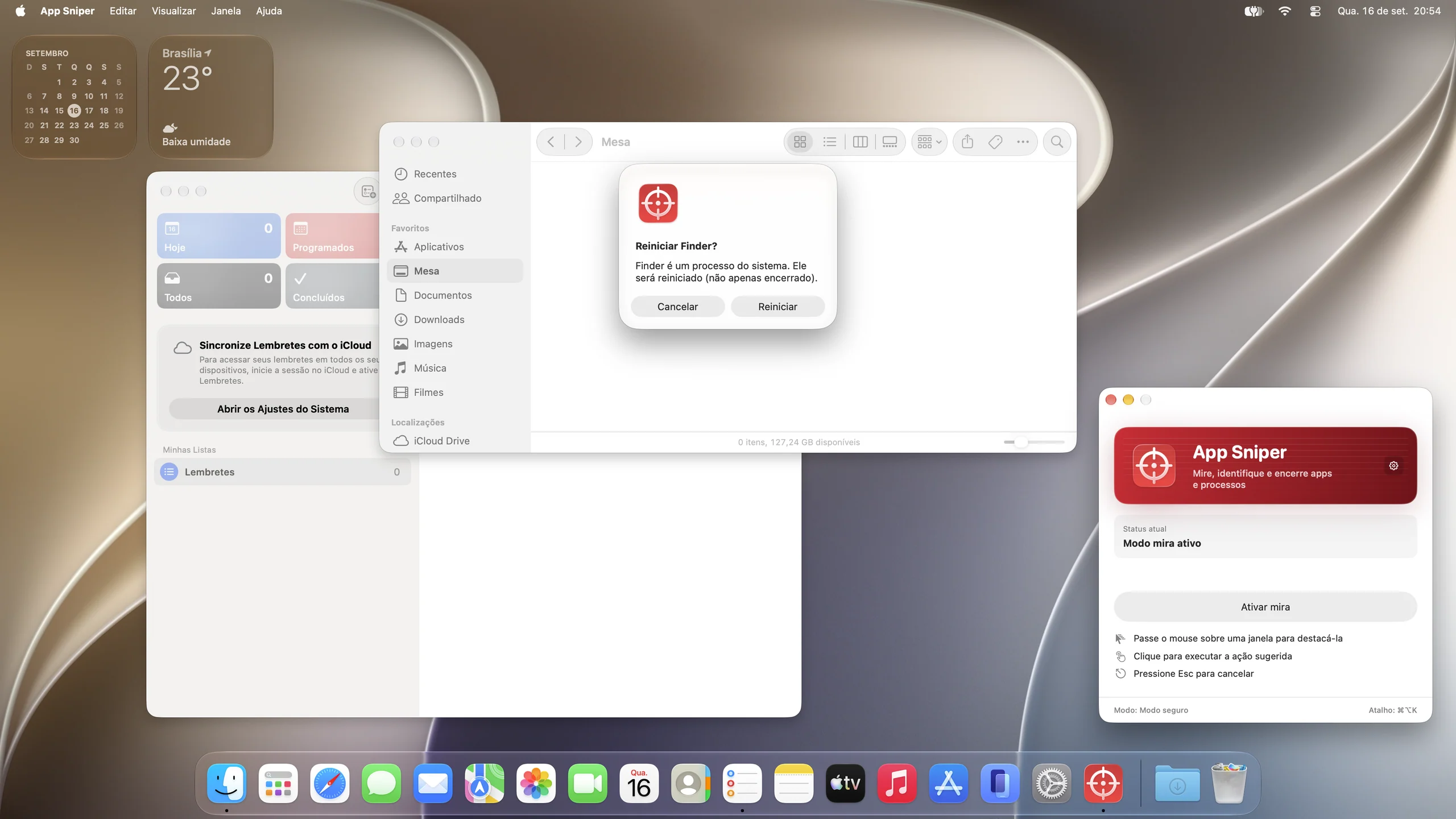Click Reiniciar in the Finder restart dialog

point(777,307)
